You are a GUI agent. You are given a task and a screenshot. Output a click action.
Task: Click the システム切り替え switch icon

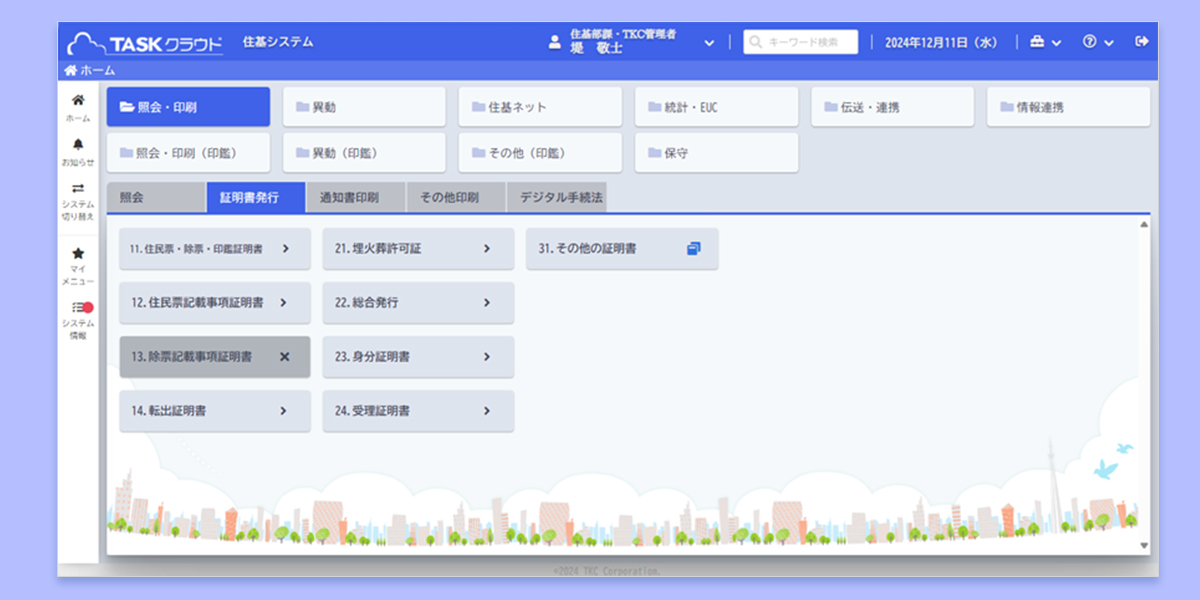click(x=78, y=188)
